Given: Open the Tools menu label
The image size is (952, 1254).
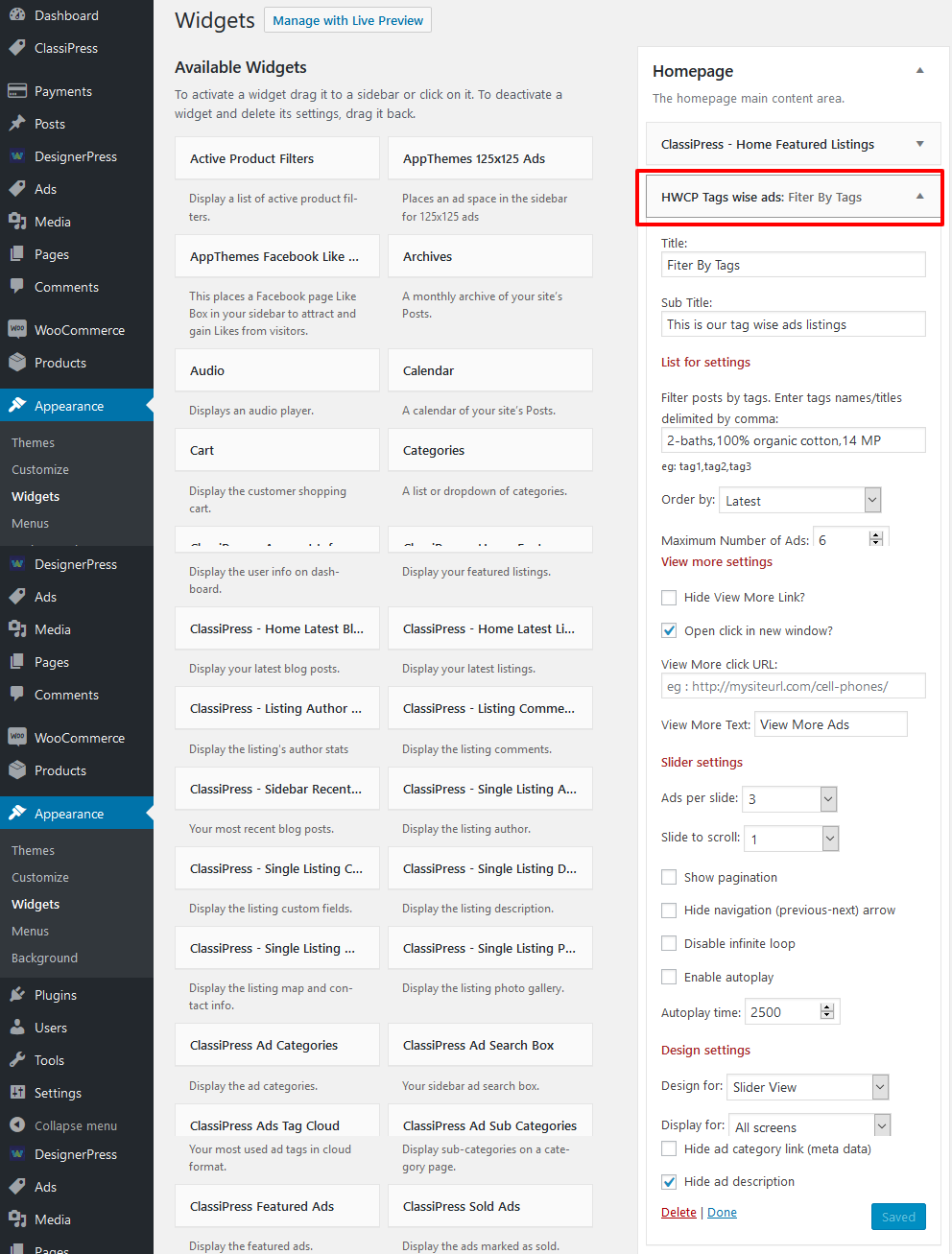Looking at the screenshot, I should pyautogui.click(x=49, y=1060).
